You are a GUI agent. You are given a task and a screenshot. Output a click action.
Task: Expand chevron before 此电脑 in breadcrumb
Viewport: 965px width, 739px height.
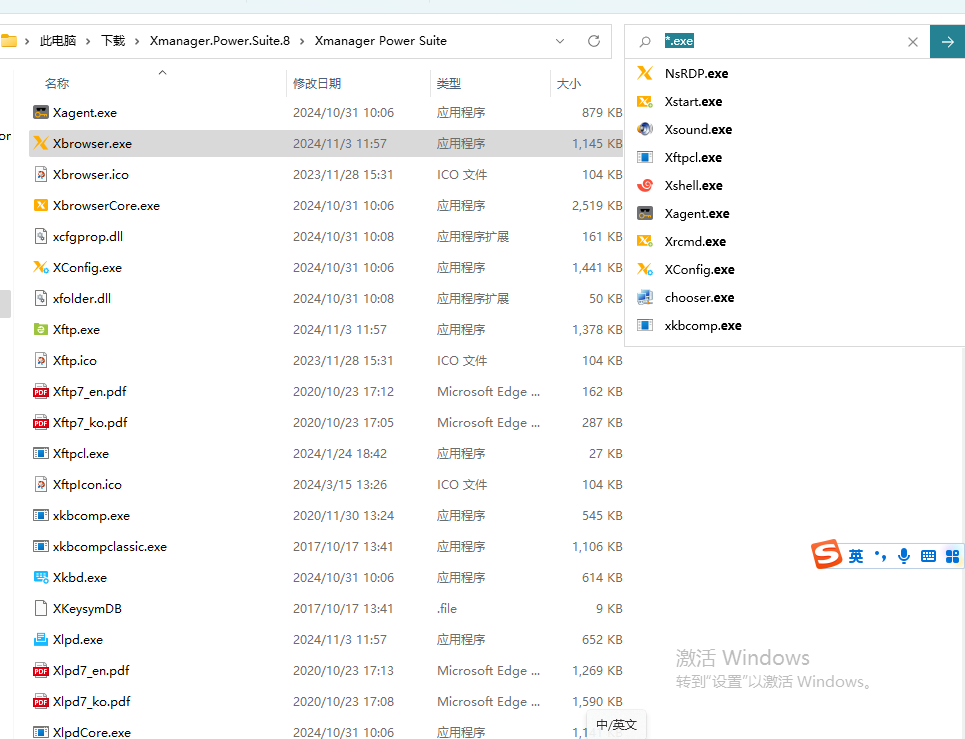pos(27,41)
